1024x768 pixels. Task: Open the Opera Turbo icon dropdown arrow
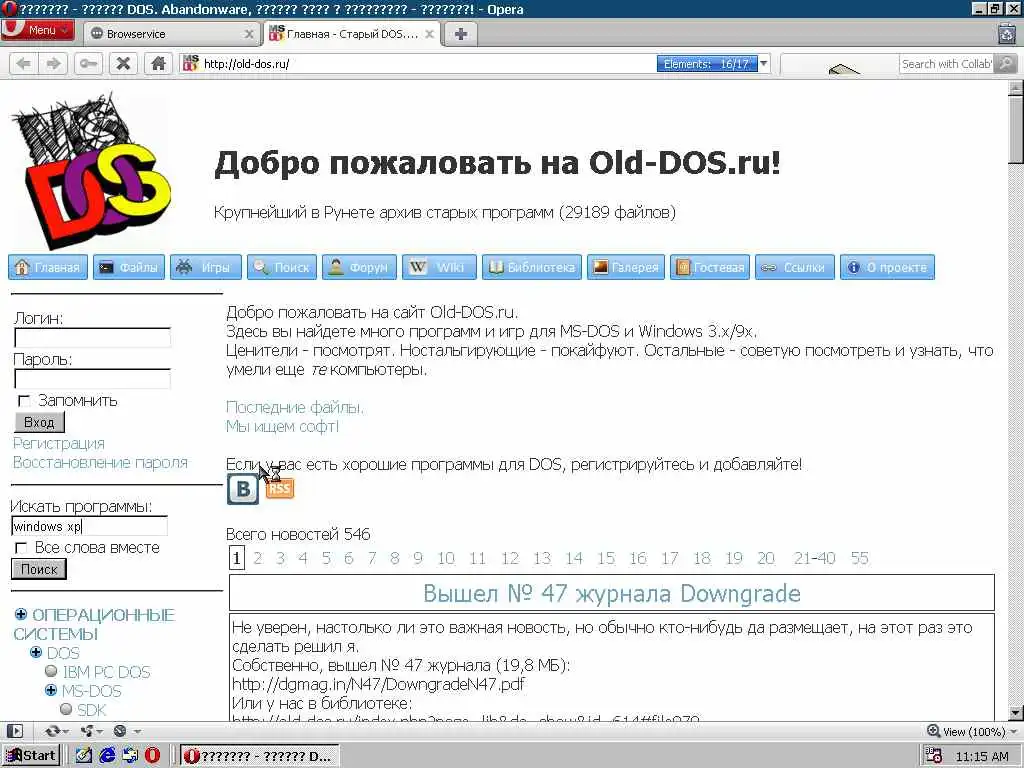click(137, 731)
